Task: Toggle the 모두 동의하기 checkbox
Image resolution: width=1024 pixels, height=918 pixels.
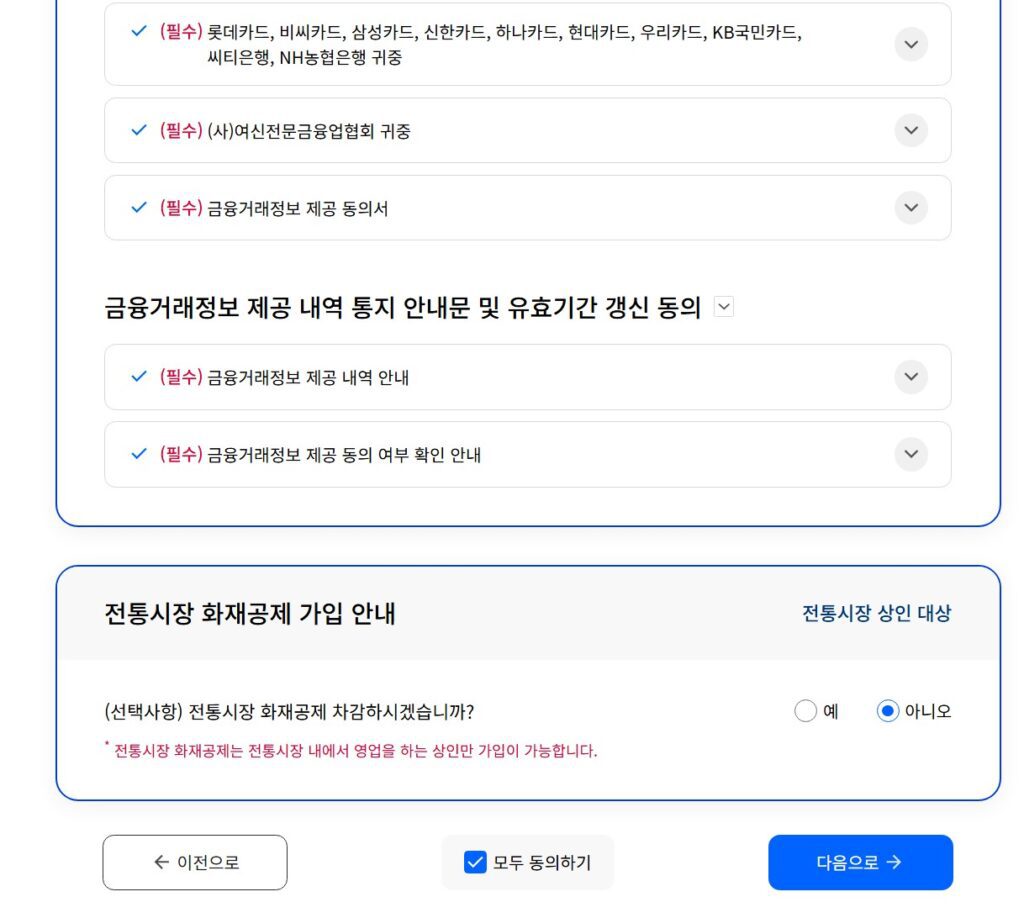Action: click(x=474, y=861)
